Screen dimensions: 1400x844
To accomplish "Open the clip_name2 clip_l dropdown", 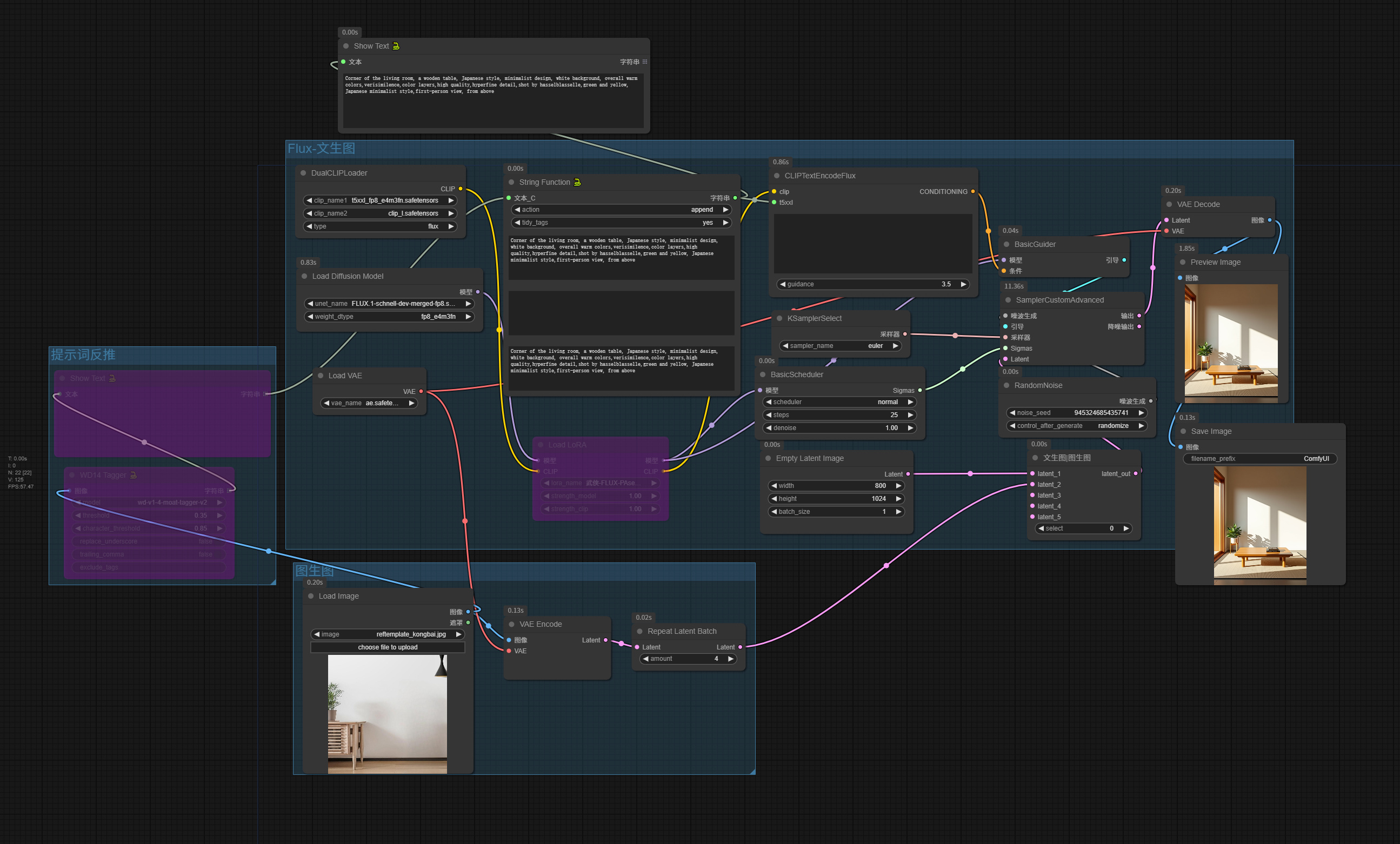I will pyautogui.click(x=380, y=213).
